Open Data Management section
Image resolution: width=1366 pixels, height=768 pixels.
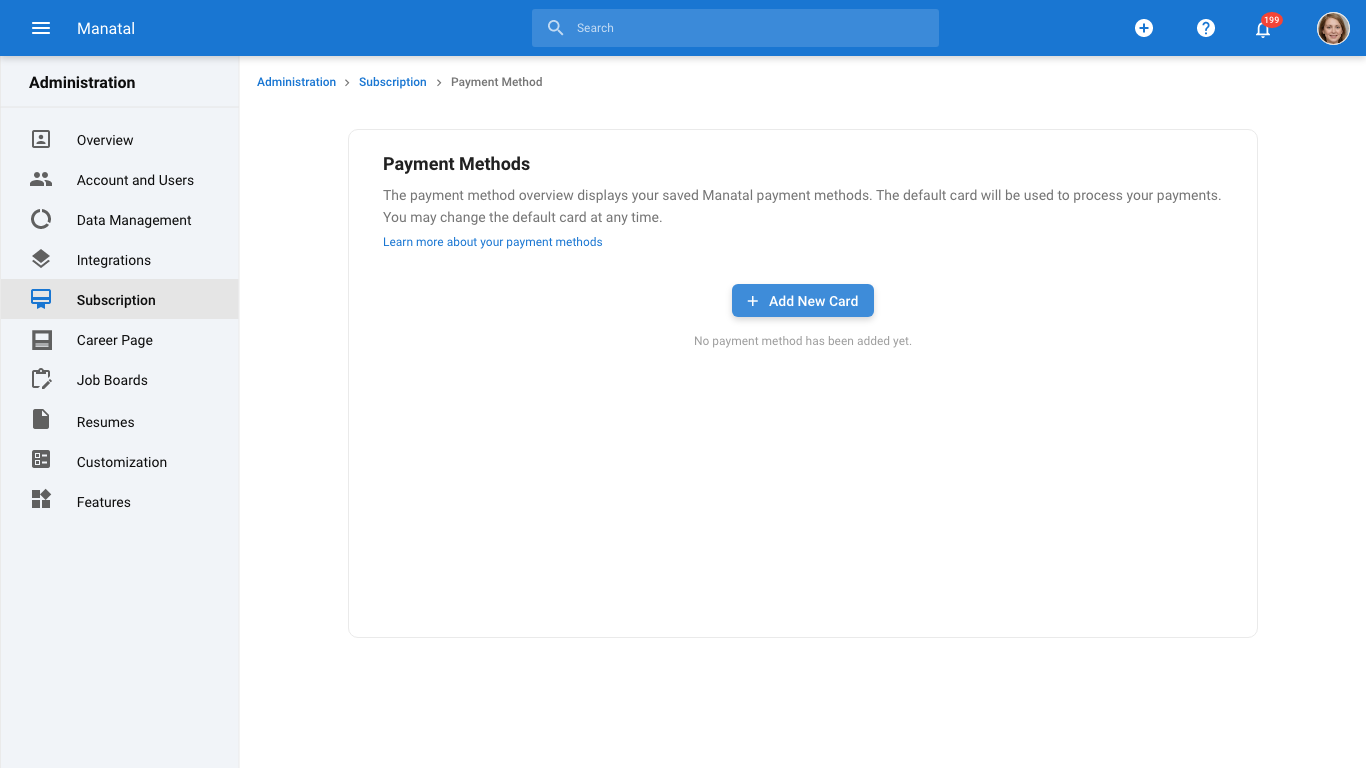(x=120, y=220)
